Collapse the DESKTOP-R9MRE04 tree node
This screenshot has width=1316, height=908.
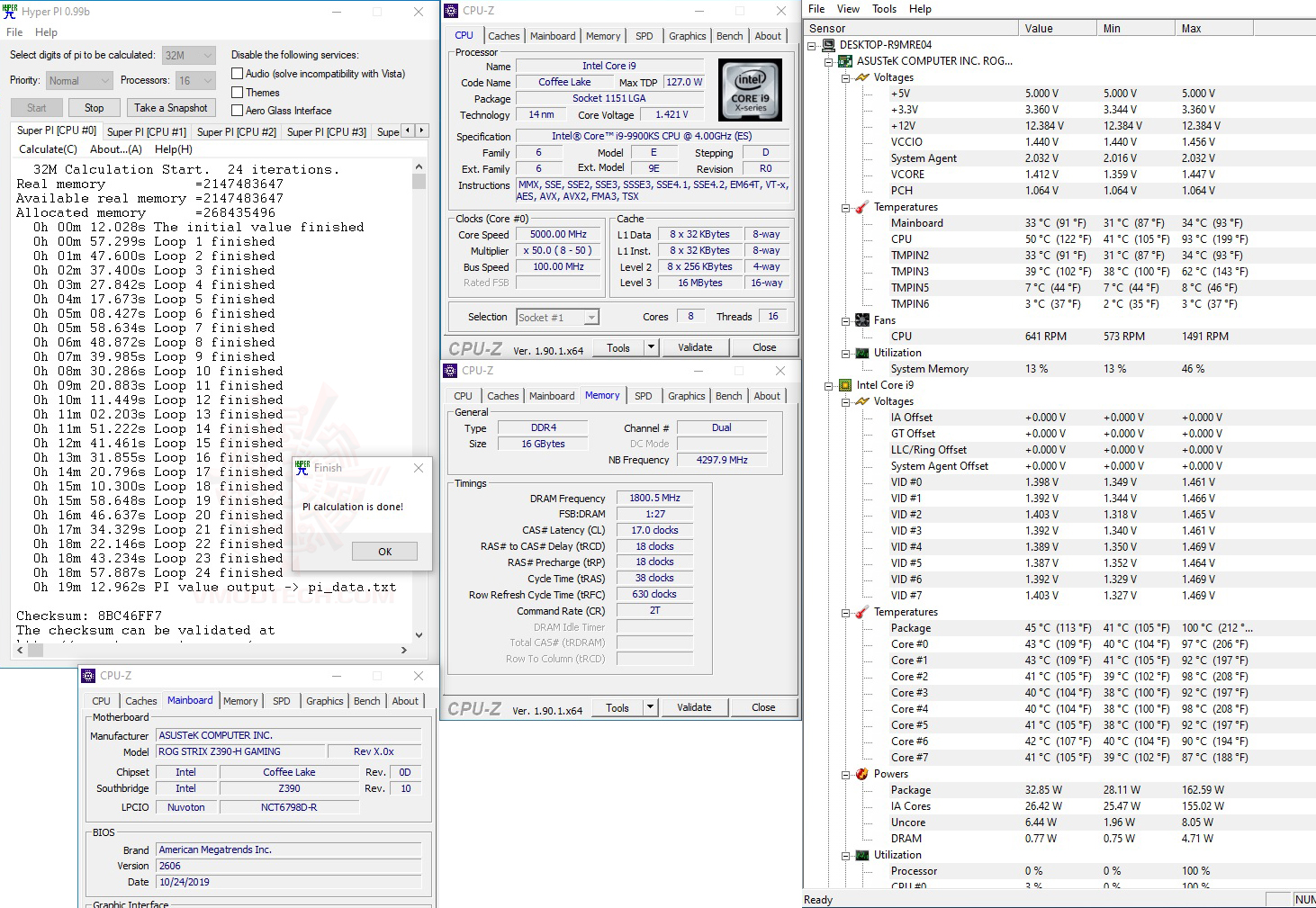point(812,45)
